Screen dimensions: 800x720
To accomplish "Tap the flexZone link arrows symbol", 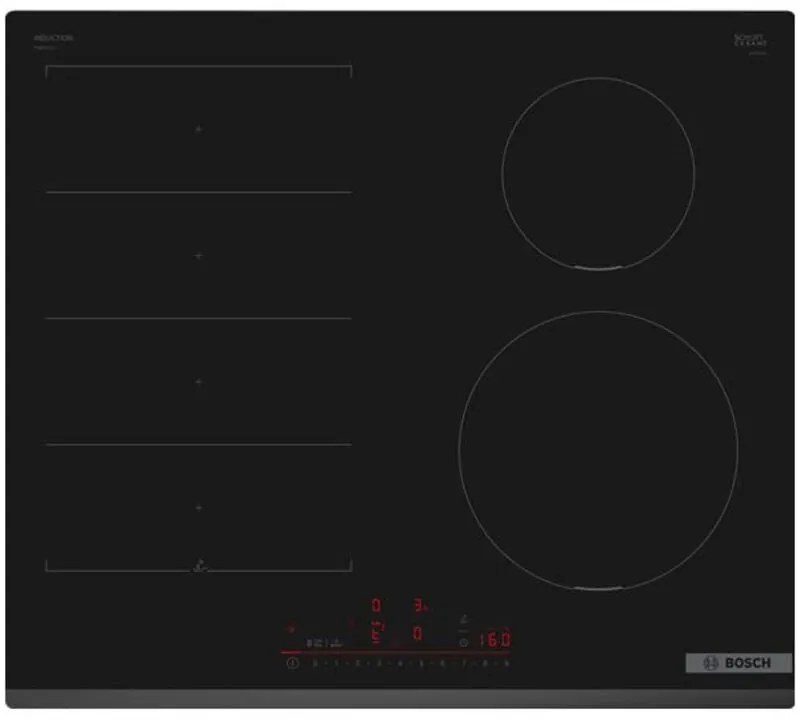I will (x=199, y=563).
